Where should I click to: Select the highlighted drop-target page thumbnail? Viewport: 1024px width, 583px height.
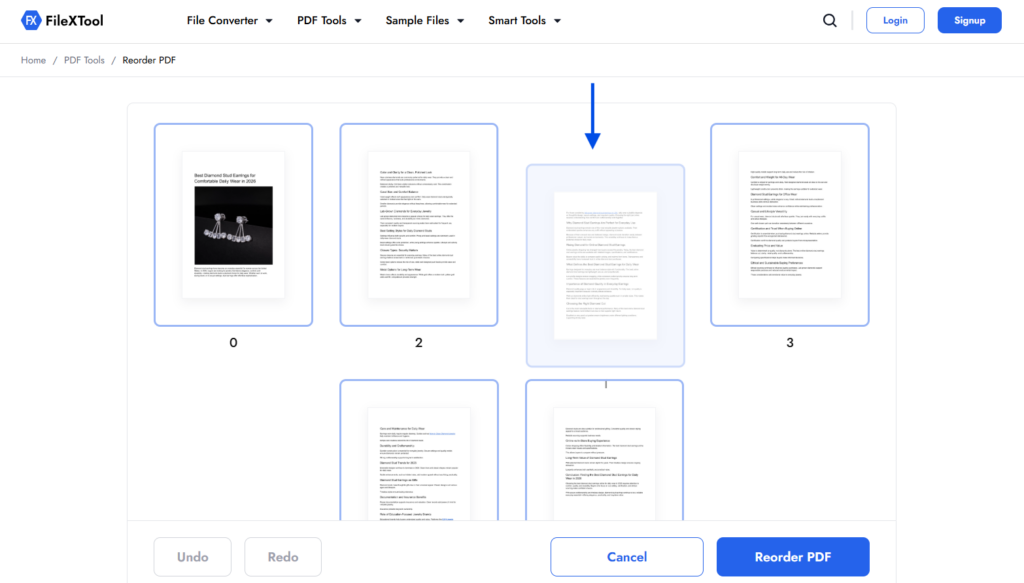click(605, 265)
